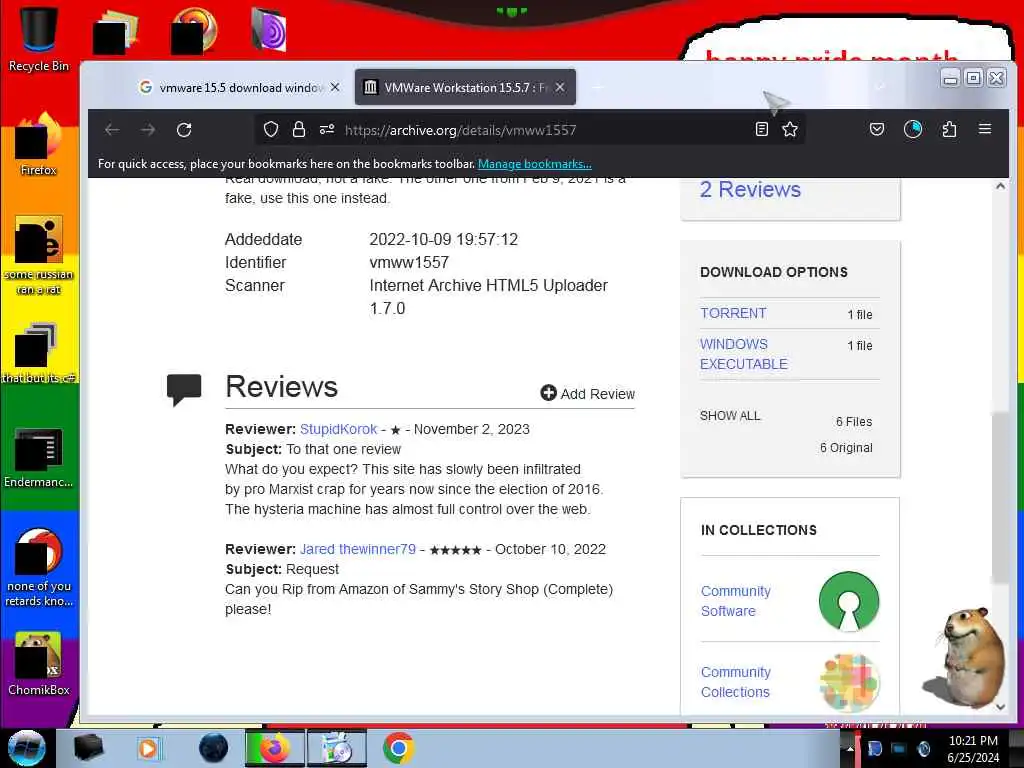Open StupidKorok reviewer profile

point(338,429)
